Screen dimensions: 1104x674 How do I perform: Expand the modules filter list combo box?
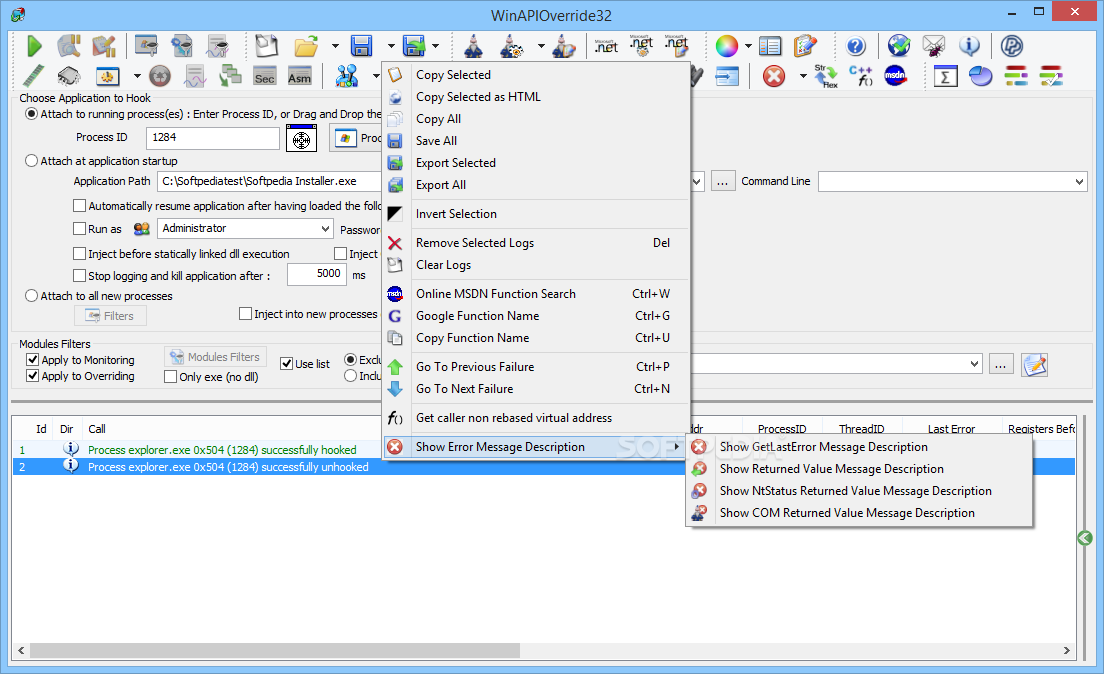pyautogui.click(x=974, y=364)
